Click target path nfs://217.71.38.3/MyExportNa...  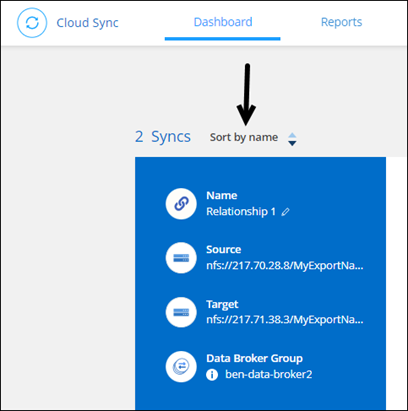285,320
